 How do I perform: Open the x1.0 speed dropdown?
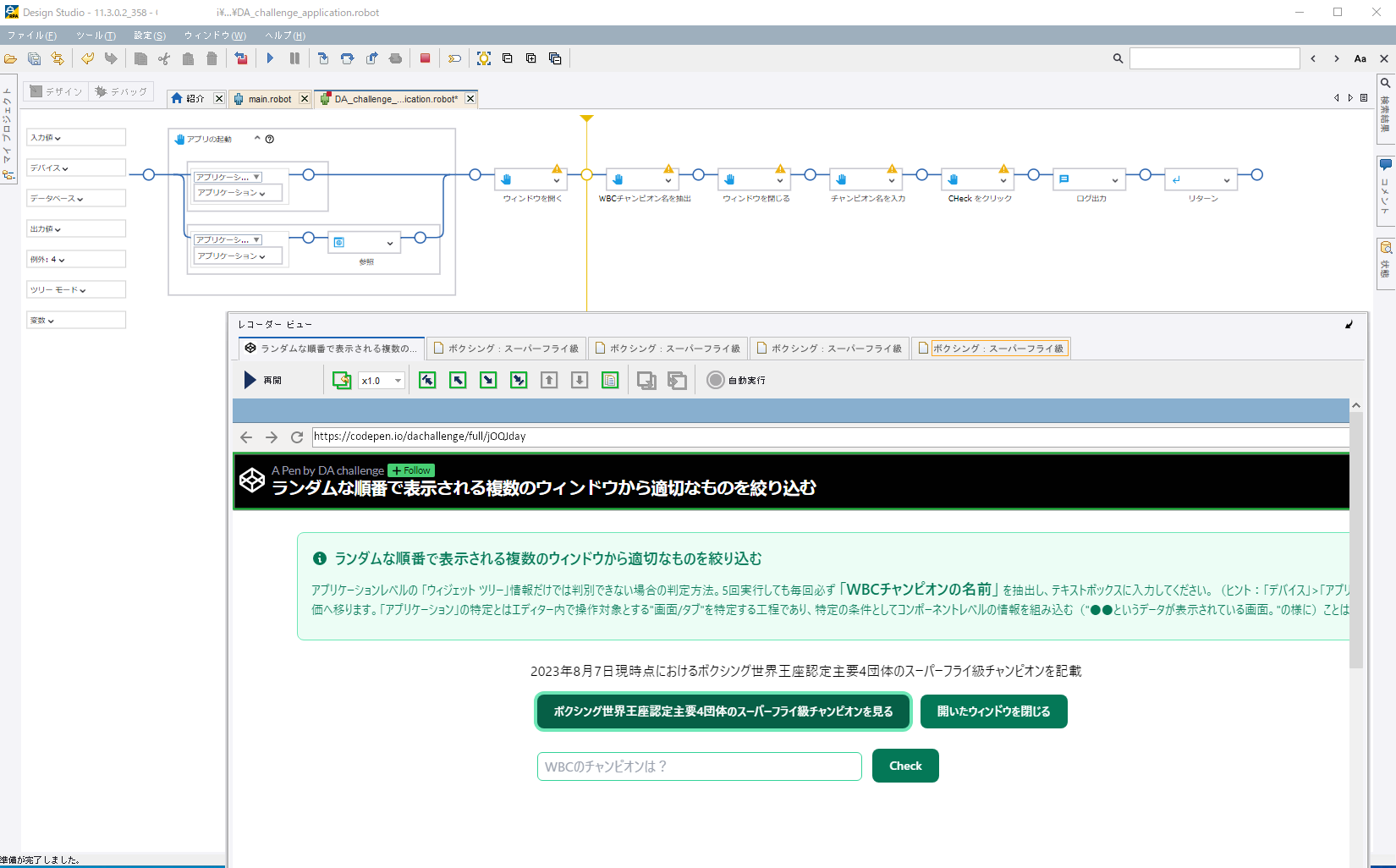click(382, 381)
